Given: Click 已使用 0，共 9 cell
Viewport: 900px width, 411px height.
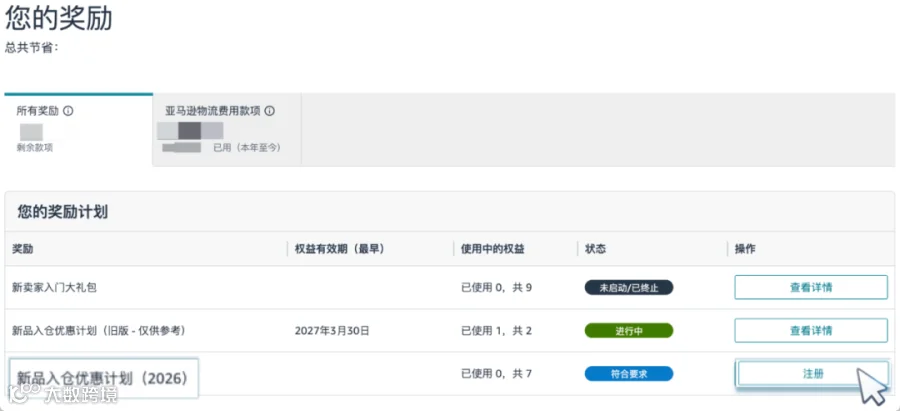Looking at the screenshot, I should [496, 288].
